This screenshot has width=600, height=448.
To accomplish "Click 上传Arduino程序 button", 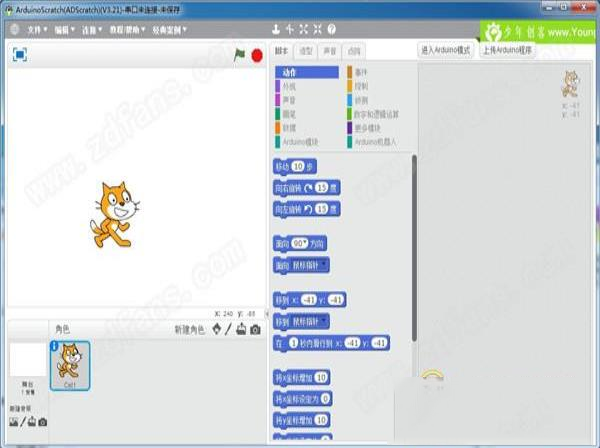I will tap(509, 49).
